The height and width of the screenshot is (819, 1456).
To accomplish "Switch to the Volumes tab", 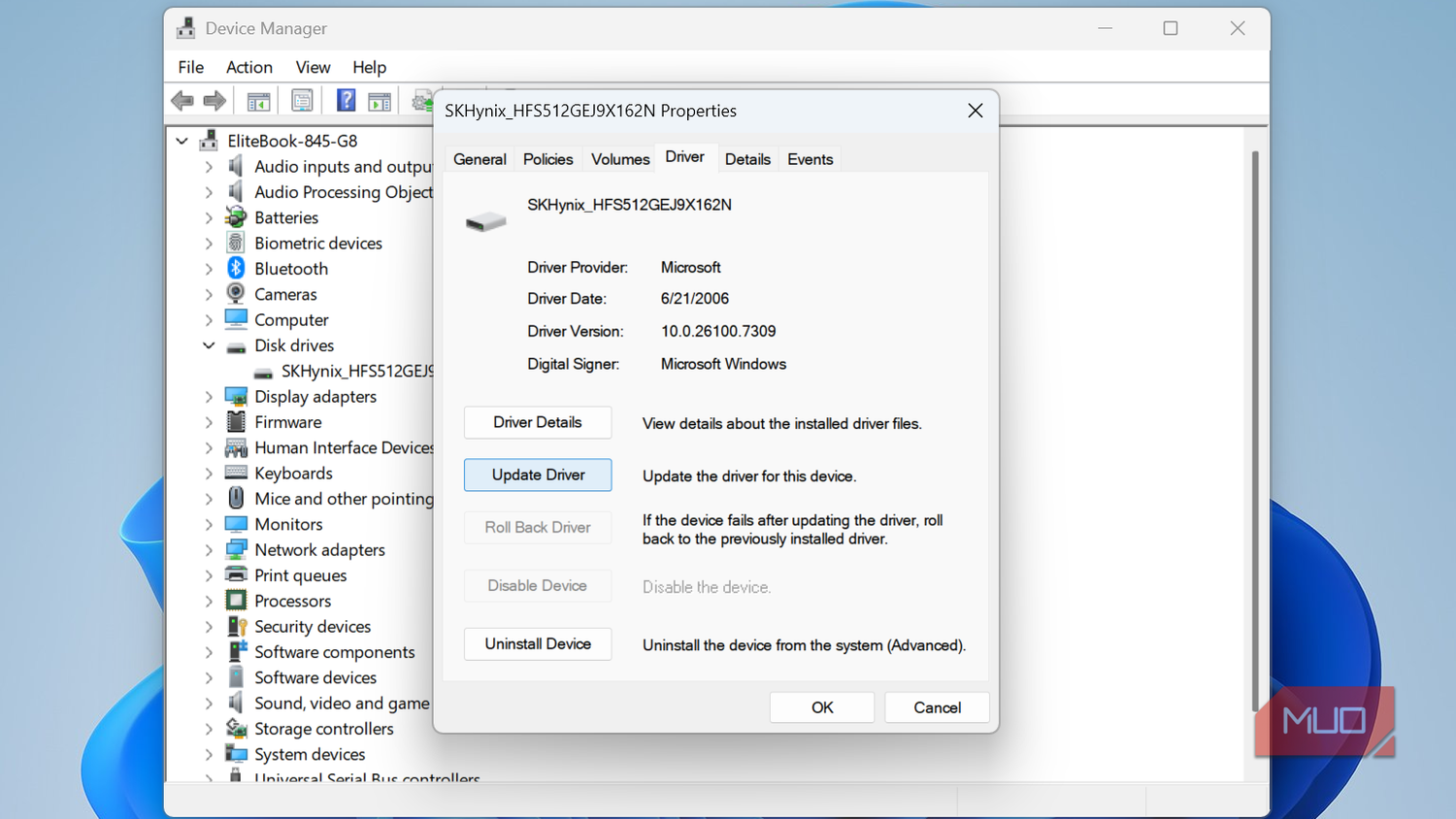I will [x=620, y=159].
